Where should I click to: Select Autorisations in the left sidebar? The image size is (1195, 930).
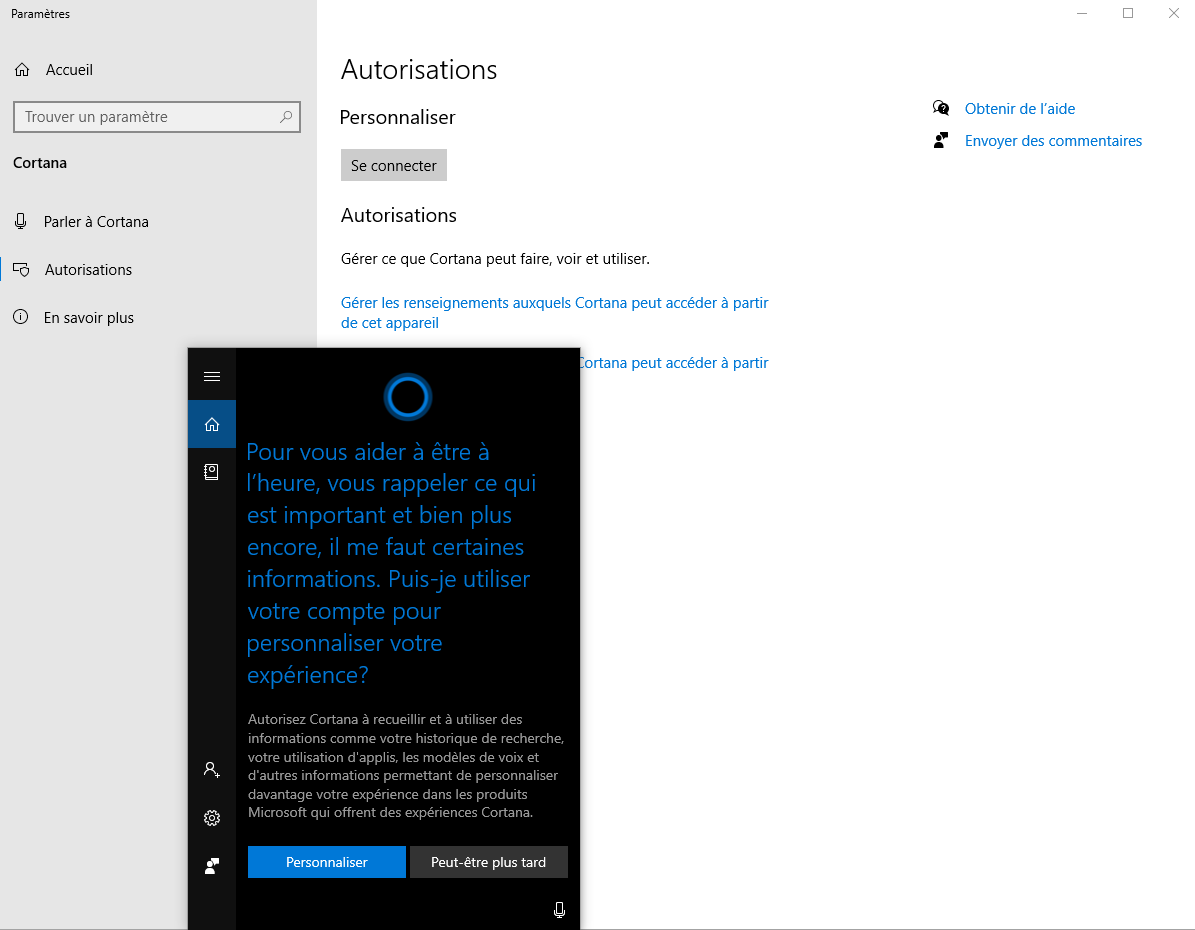88,270
